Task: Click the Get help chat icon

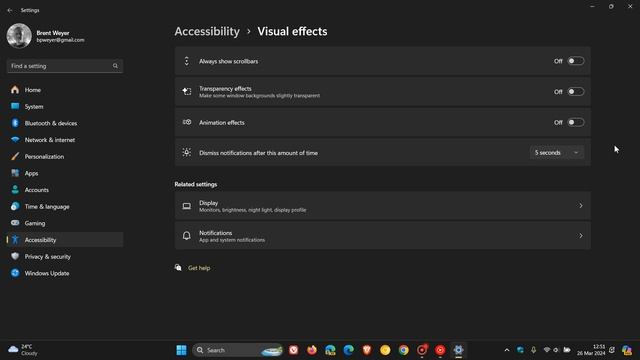Action: click(x=178, y=268)
